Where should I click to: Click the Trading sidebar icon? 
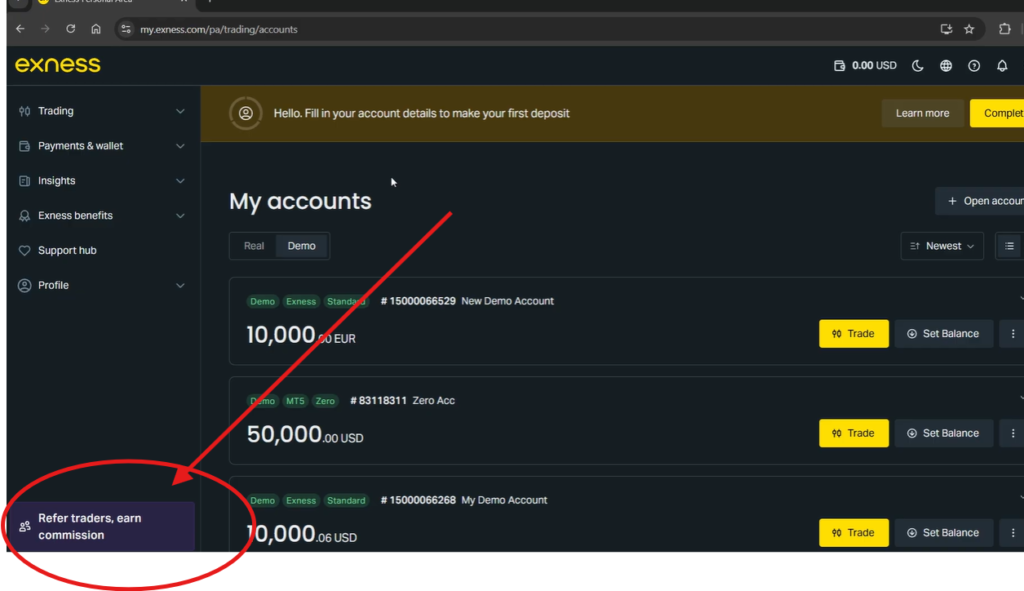(24, 111)
